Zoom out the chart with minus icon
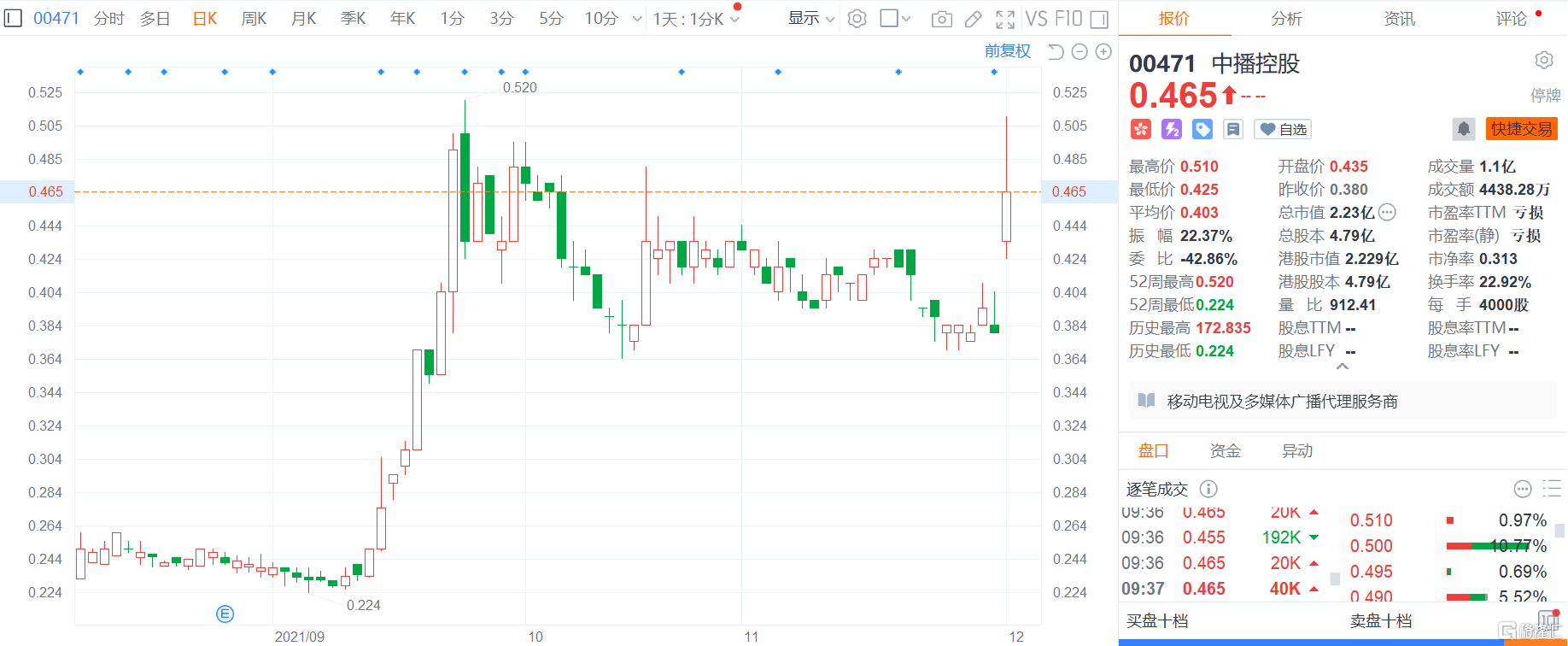This screenshot has width=1568, height=646. coord(1079,52)
